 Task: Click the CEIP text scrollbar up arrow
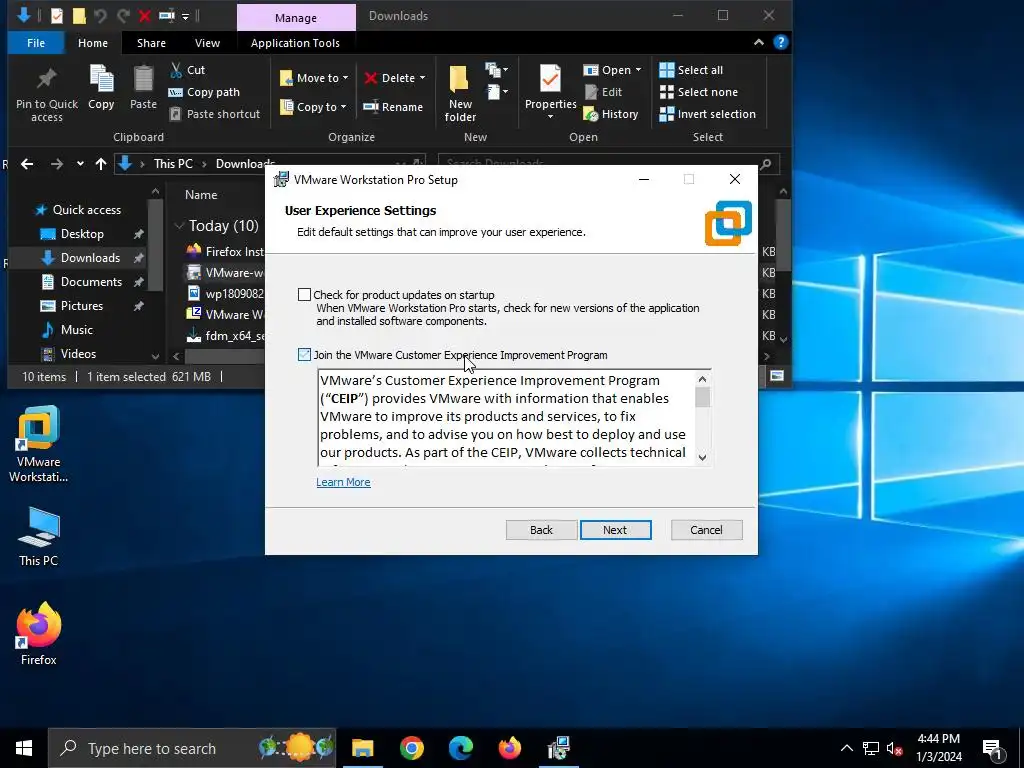coord(702,379)
